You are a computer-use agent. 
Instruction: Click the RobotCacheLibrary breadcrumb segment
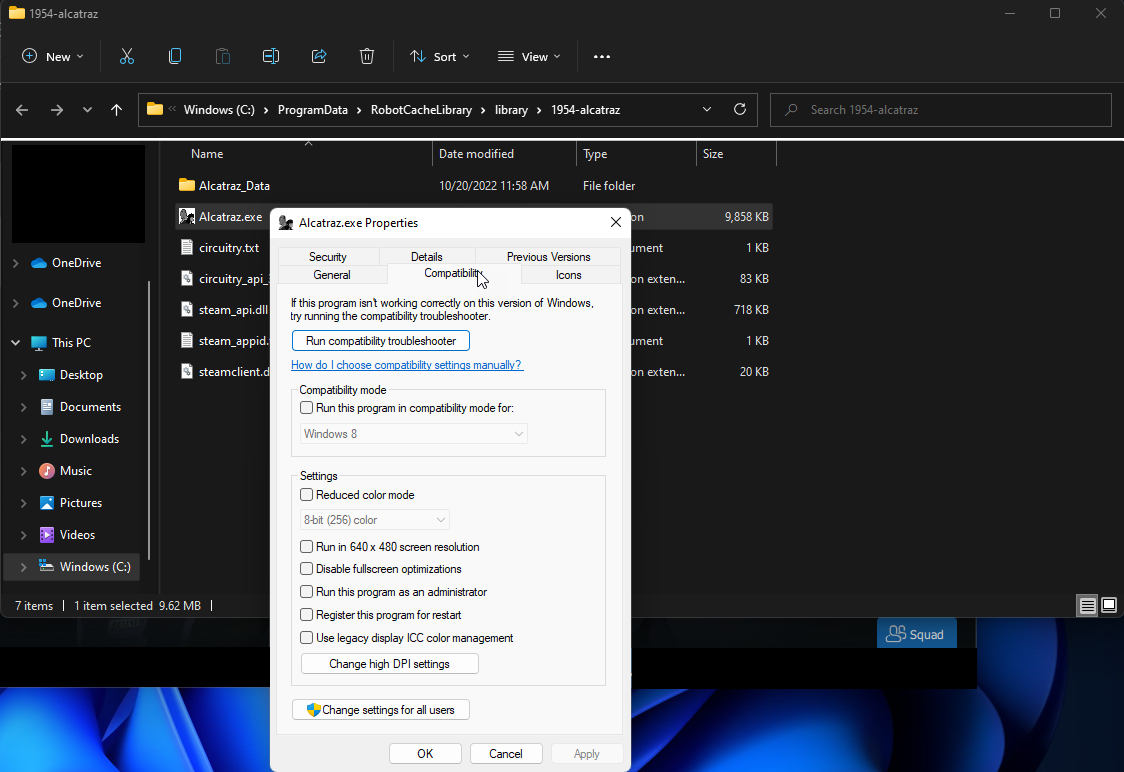click(x=422, y=110)
